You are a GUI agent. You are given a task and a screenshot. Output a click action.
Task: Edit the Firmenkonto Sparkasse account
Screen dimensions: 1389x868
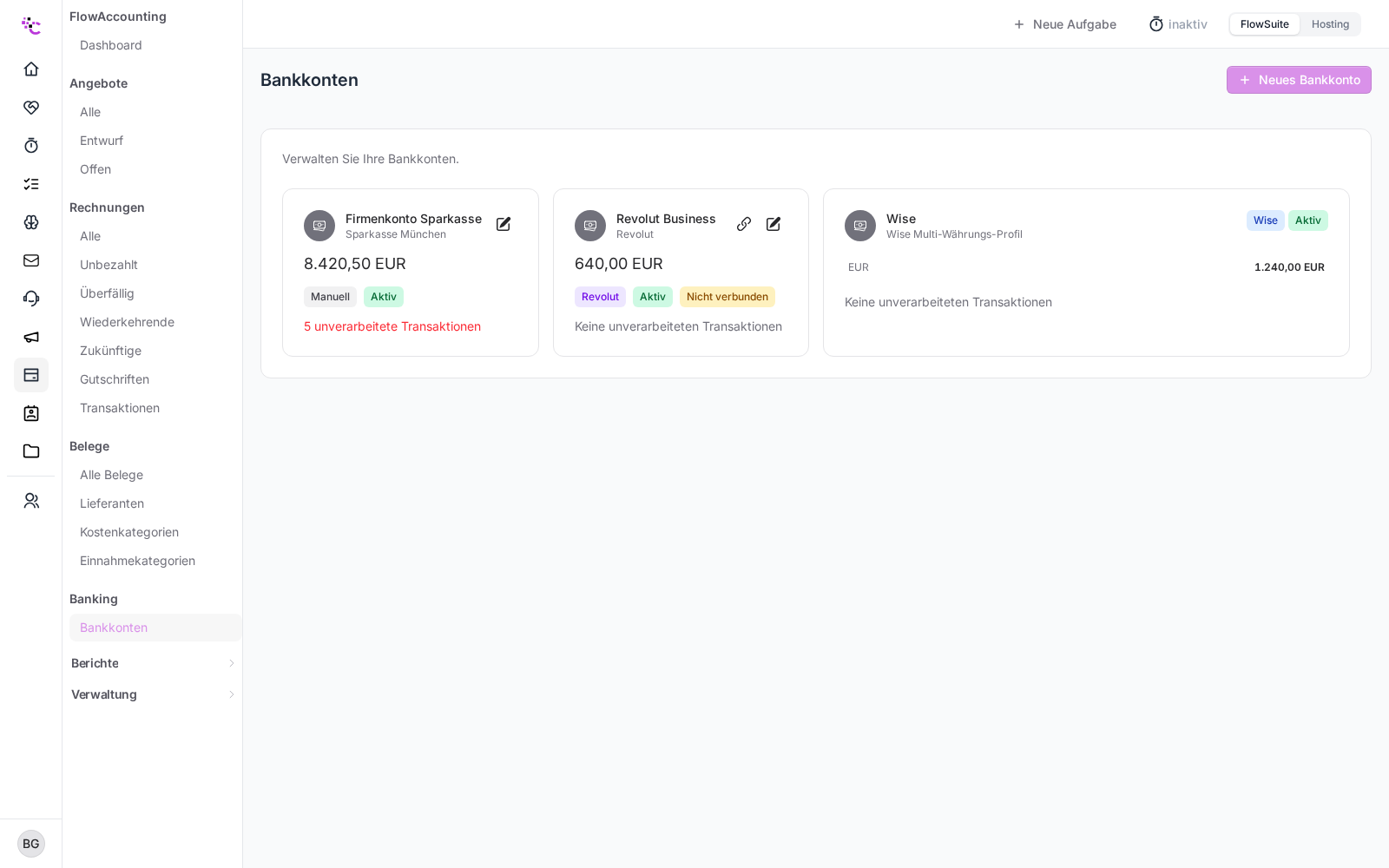click(504, 224)
